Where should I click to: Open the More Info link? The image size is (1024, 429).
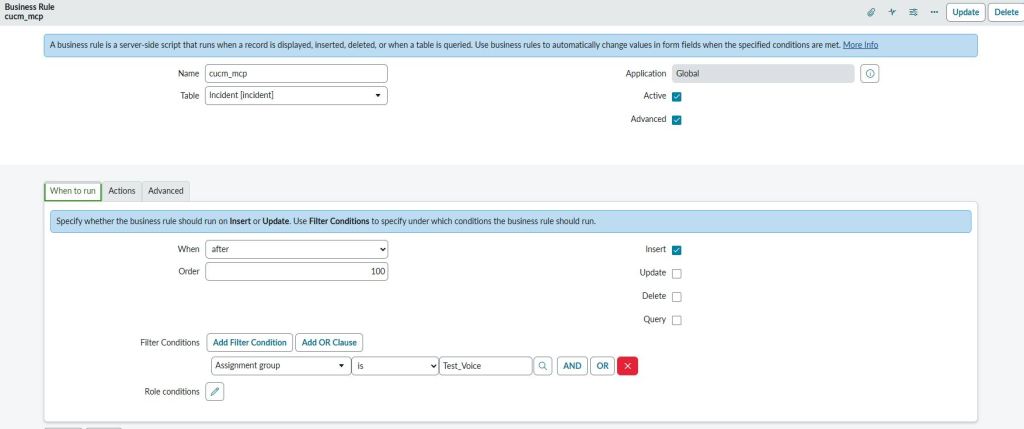pos(860,45)
